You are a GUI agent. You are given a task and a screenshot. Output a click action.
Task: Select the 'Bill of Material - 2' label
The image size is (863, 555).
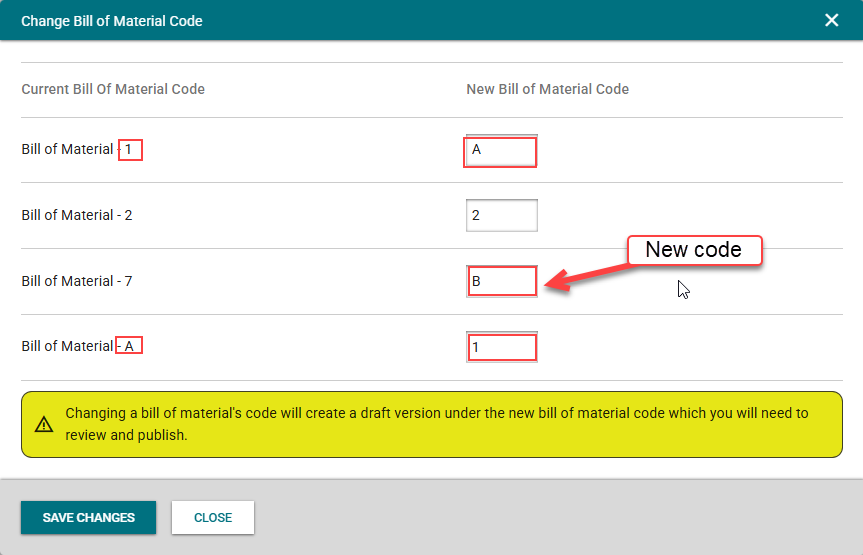(77, 215)
